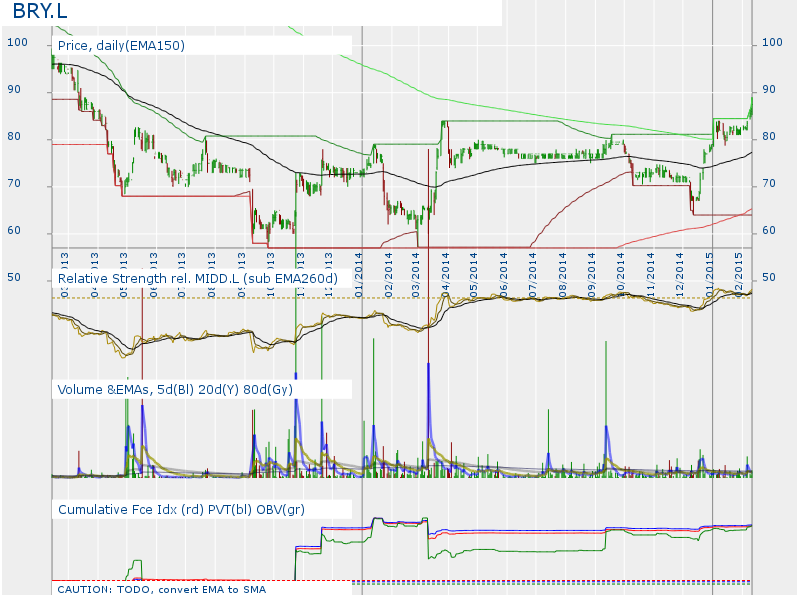Click the 07/2014 date axis label
The height and width of the screenshot is (595, 797).
pos(533,274)
